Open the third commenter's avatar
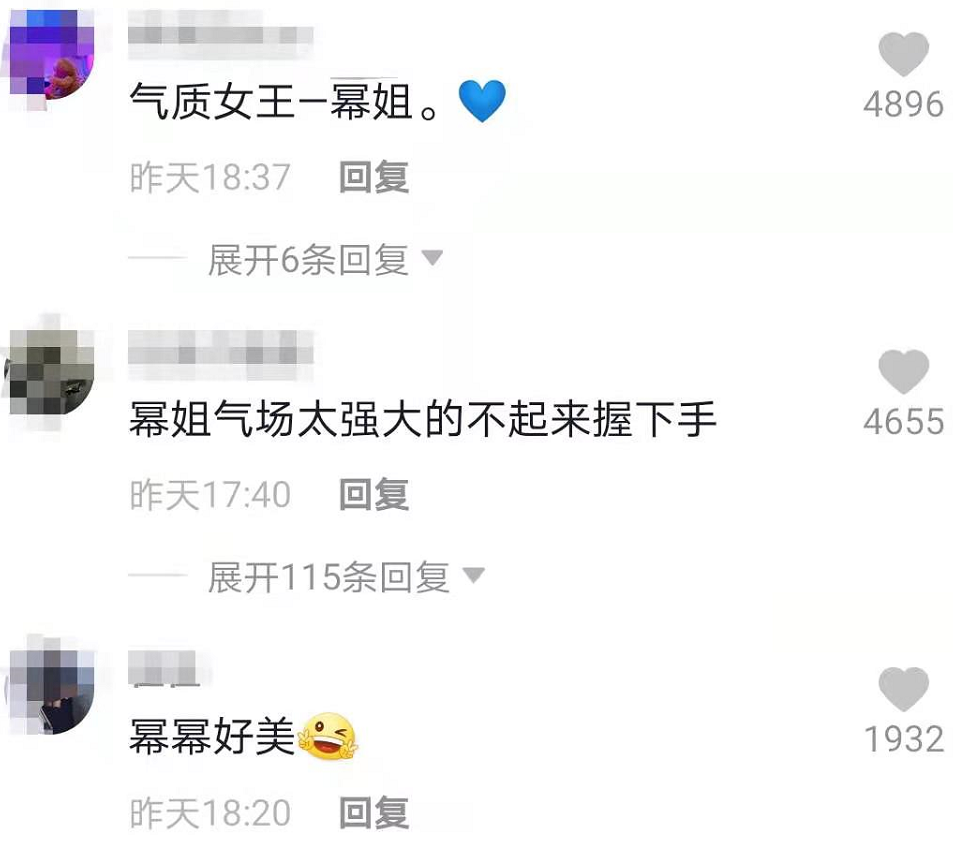This screenshot has height=842, width=953. point(50,689)
